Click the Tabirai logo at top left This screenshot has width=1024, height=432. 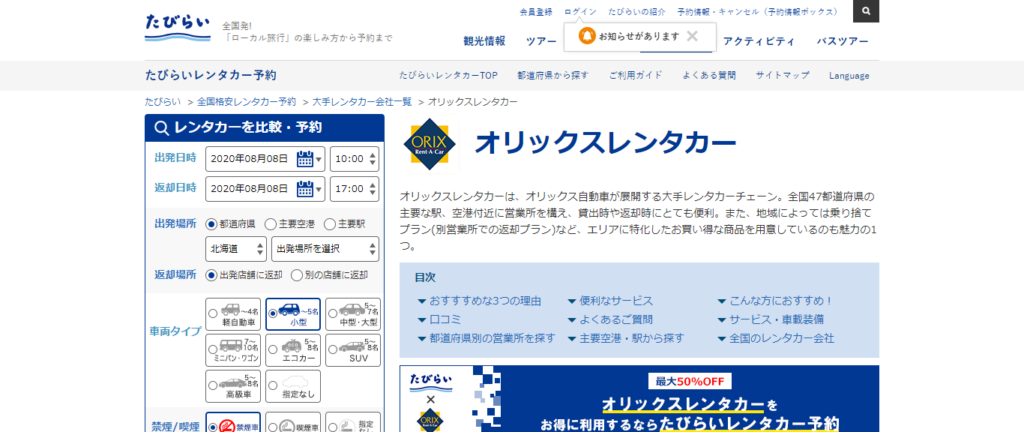[x=177, y=27]
